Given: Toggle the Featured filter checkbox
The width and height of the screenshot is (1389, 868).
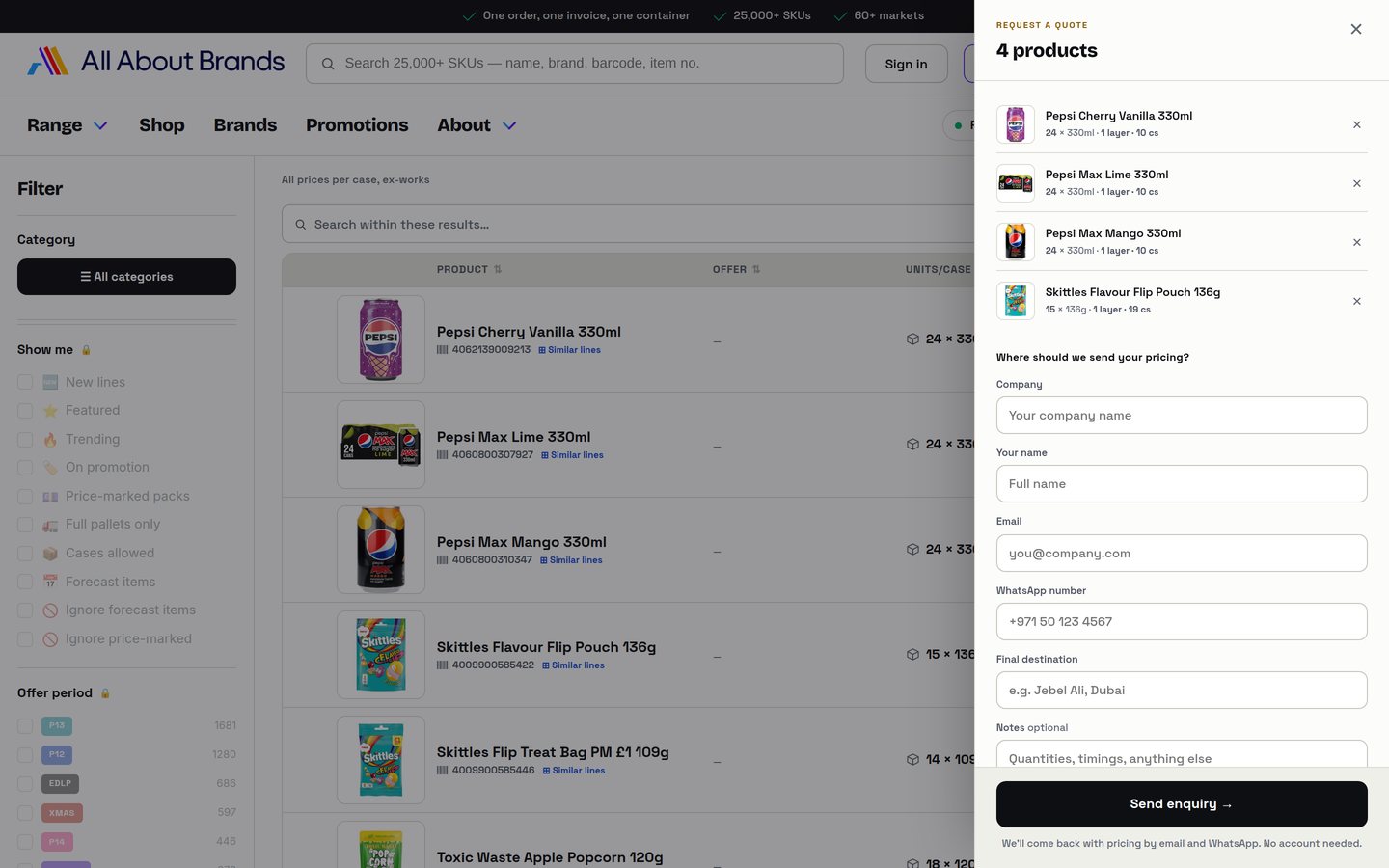Looking at the screenshot, I should 25,411.
